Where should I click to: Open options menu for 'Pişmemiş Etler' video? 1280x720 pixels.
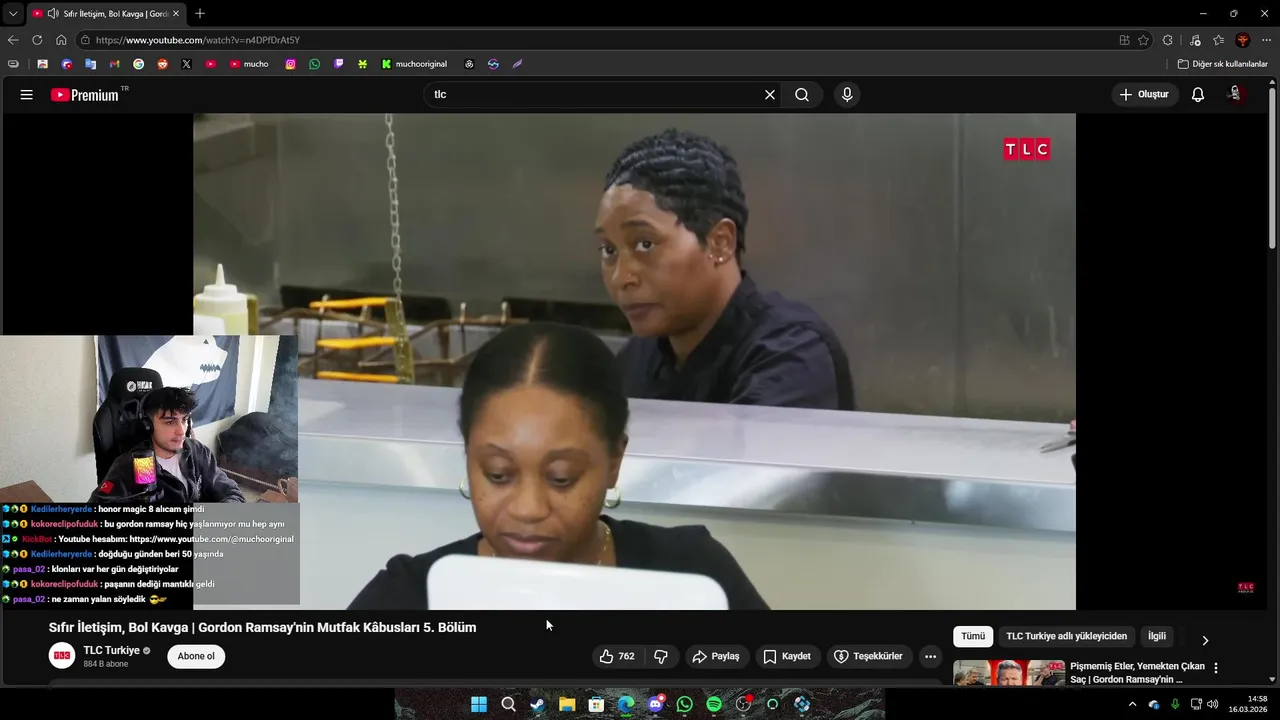pos(1216,668)
